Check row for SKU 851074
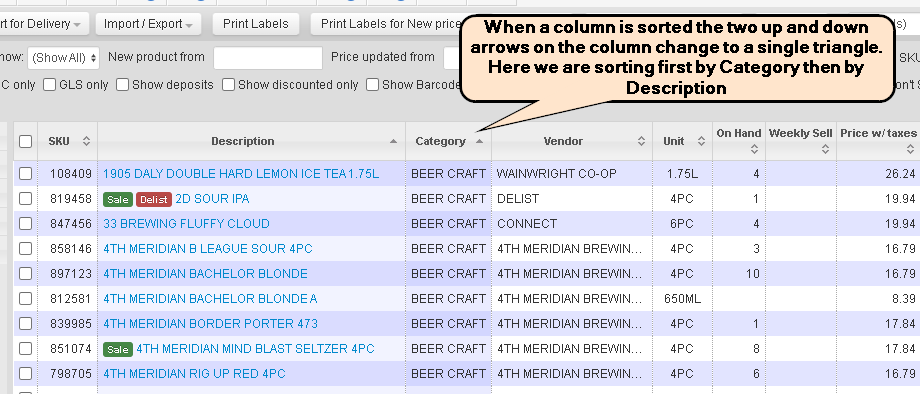920x394 pixels. 25,349
